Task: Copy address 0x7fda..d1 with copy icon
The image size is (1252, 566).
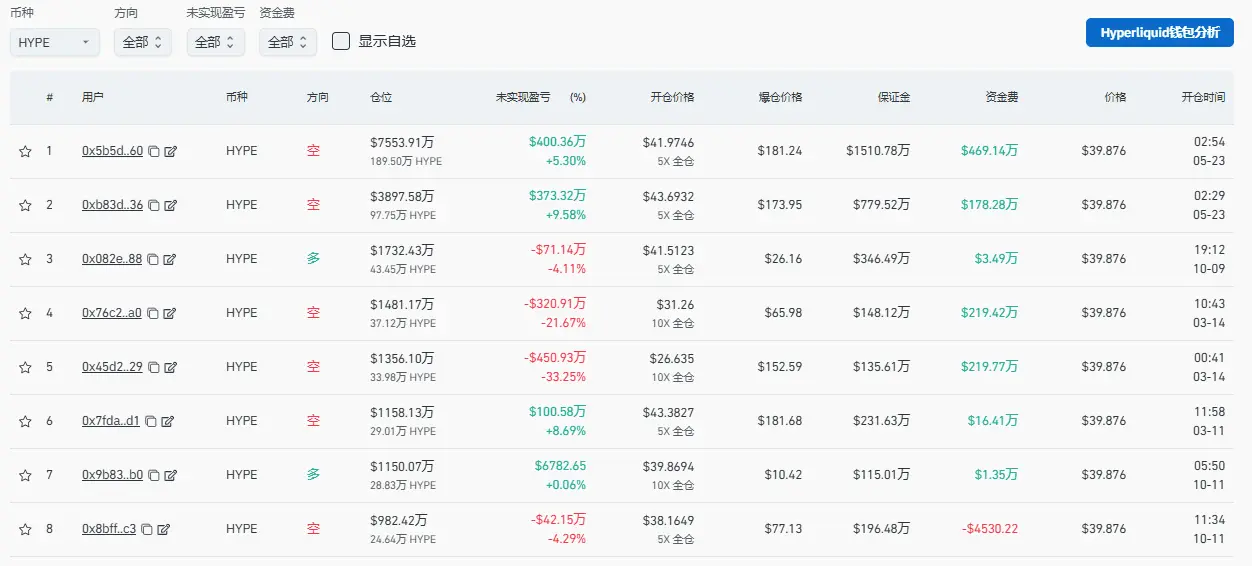Action: pyautogui.click(x=150, y=421)
